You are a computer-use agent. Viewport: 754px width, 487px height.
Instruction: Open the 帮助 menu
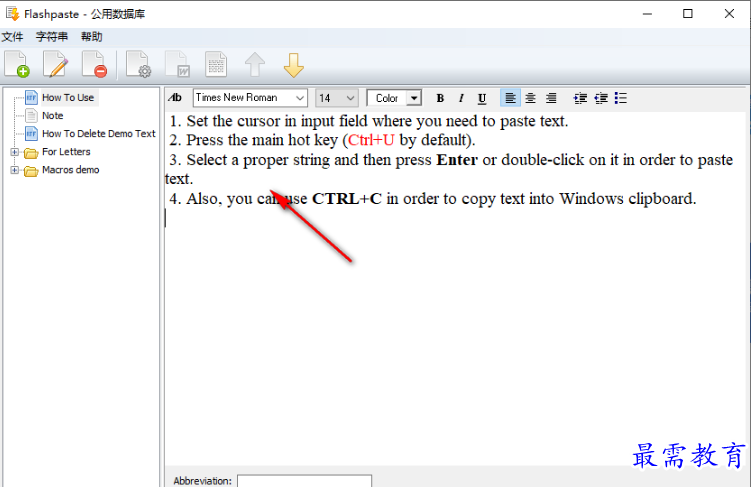[91, 37]
